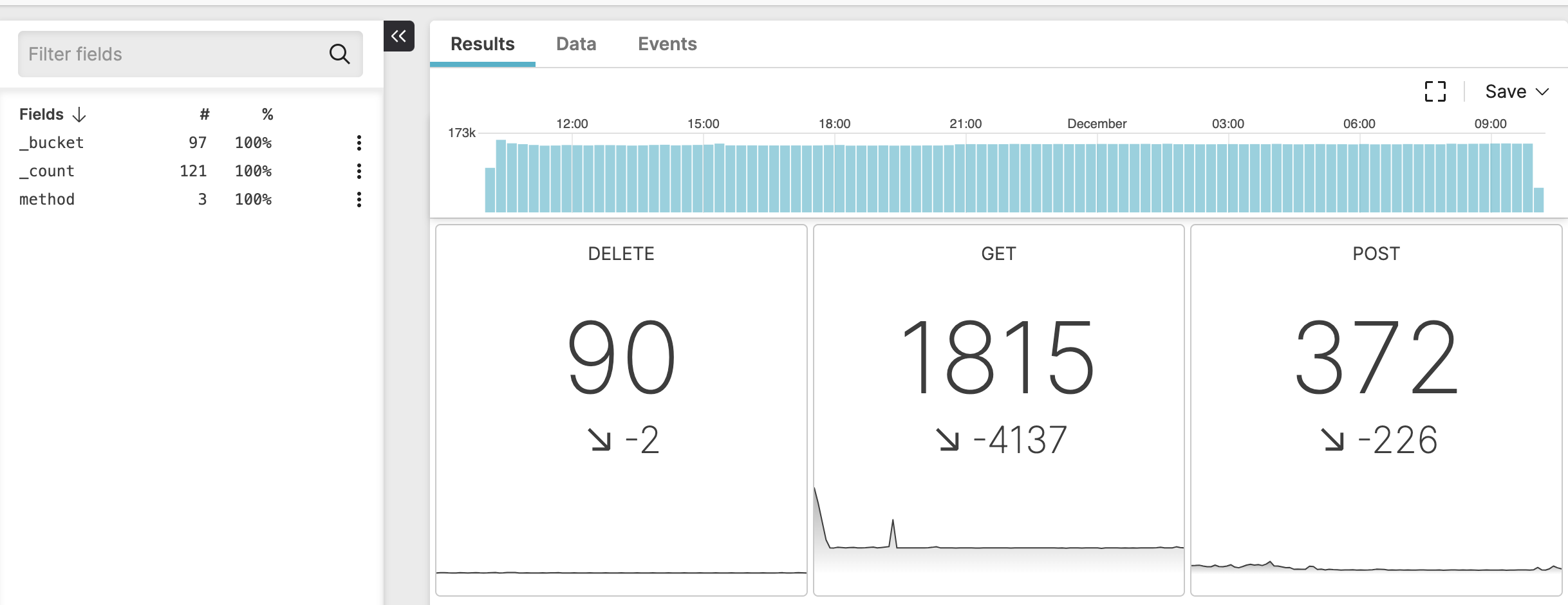Viewport: 1568px width, 605px height.
Task: Collapse the fields sidebar with double-chevron button
Action: tap(399, 36)
